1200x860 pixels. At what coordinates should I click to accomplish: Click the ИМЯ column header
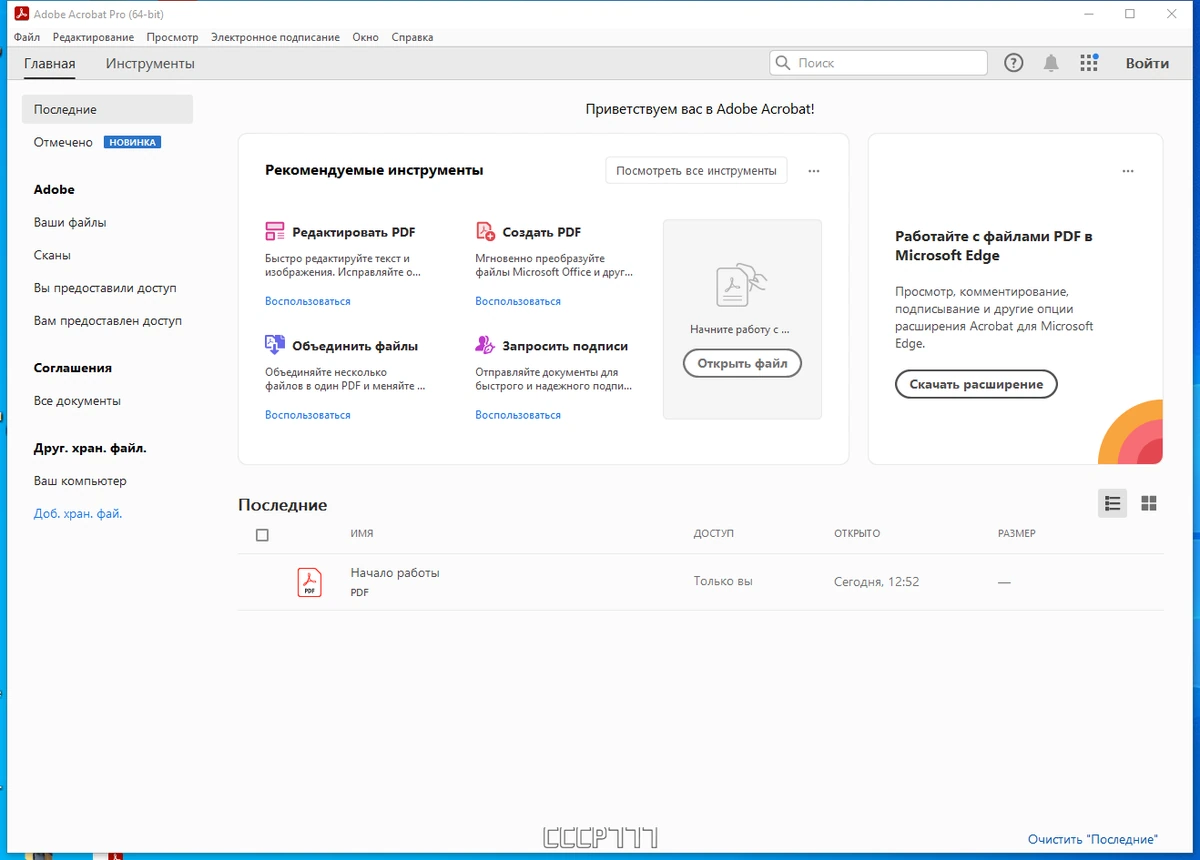tap(362, 534)
